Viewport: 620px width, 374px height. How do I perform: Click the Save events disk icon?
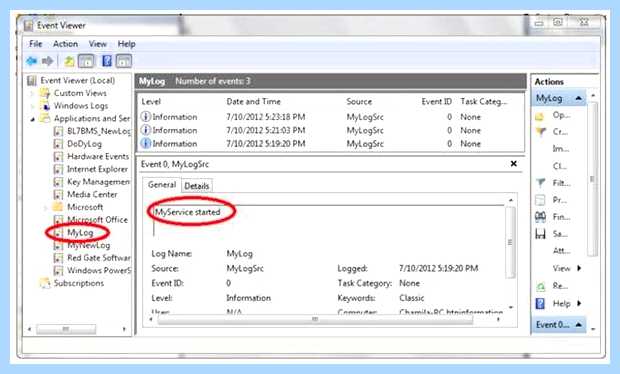[x=541, y=234]
